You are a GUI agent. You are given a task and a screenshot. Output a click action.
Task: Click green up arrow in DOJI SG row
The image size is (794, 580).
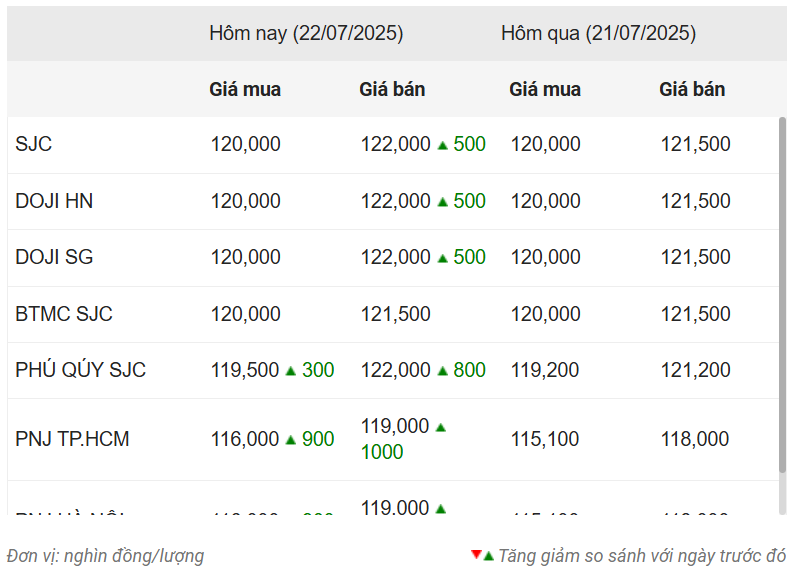442,258
